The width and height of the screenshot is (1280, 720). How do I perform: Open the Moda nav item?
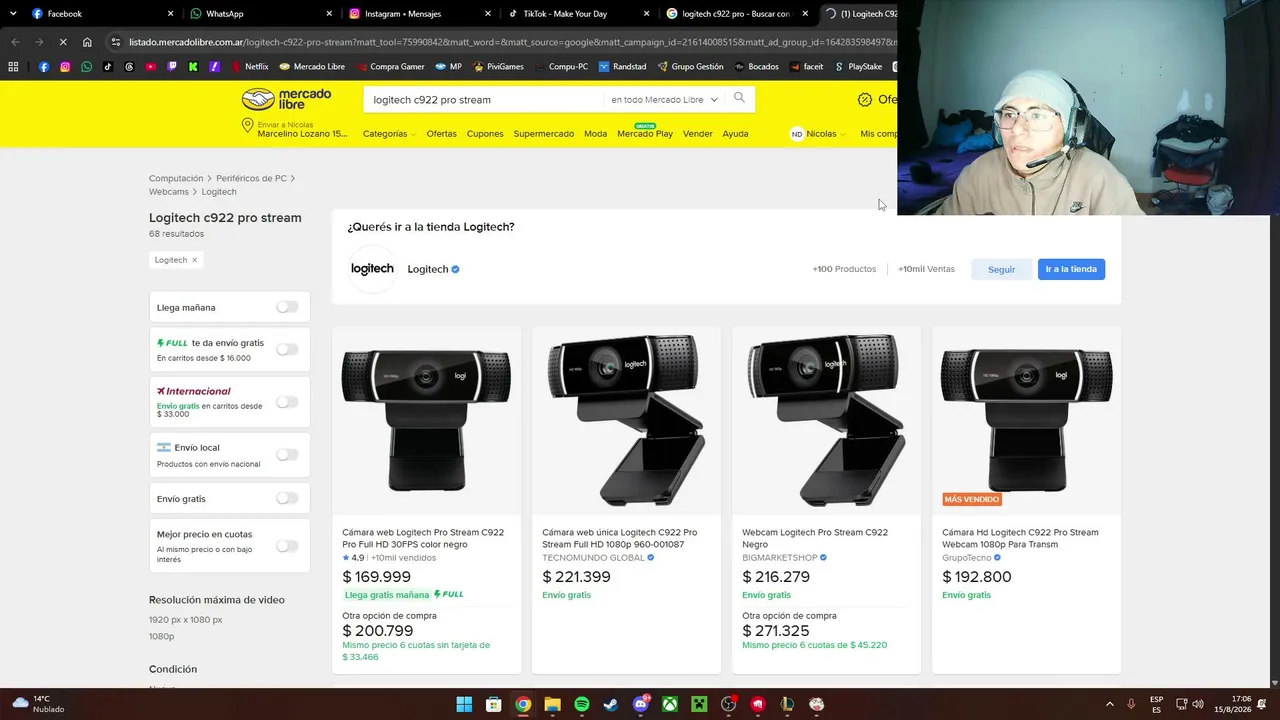(596, 134)
